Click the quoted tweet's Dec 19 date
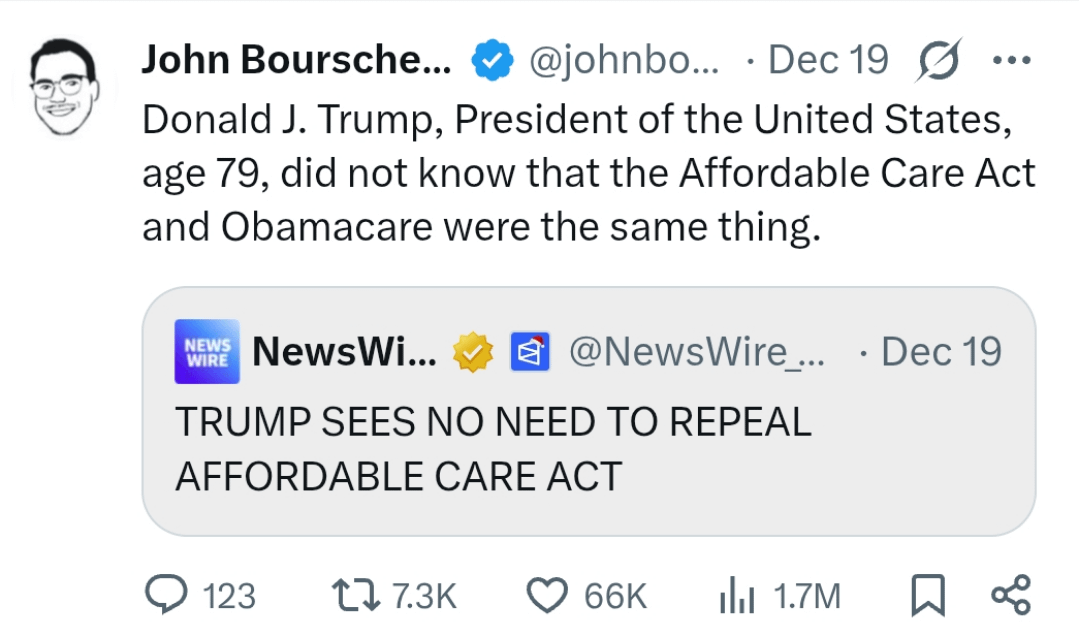Image resolution: width=1080 pixels, height=638 pixels. [x=940, y=352]
